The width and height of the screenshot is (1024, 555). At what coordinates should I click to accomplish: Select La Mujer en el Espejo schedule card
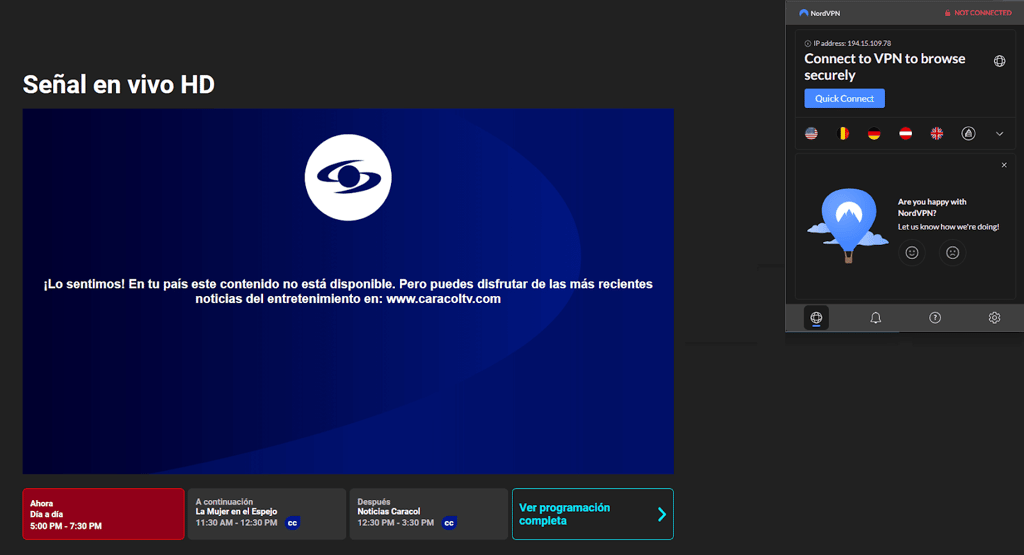(266, 514)
